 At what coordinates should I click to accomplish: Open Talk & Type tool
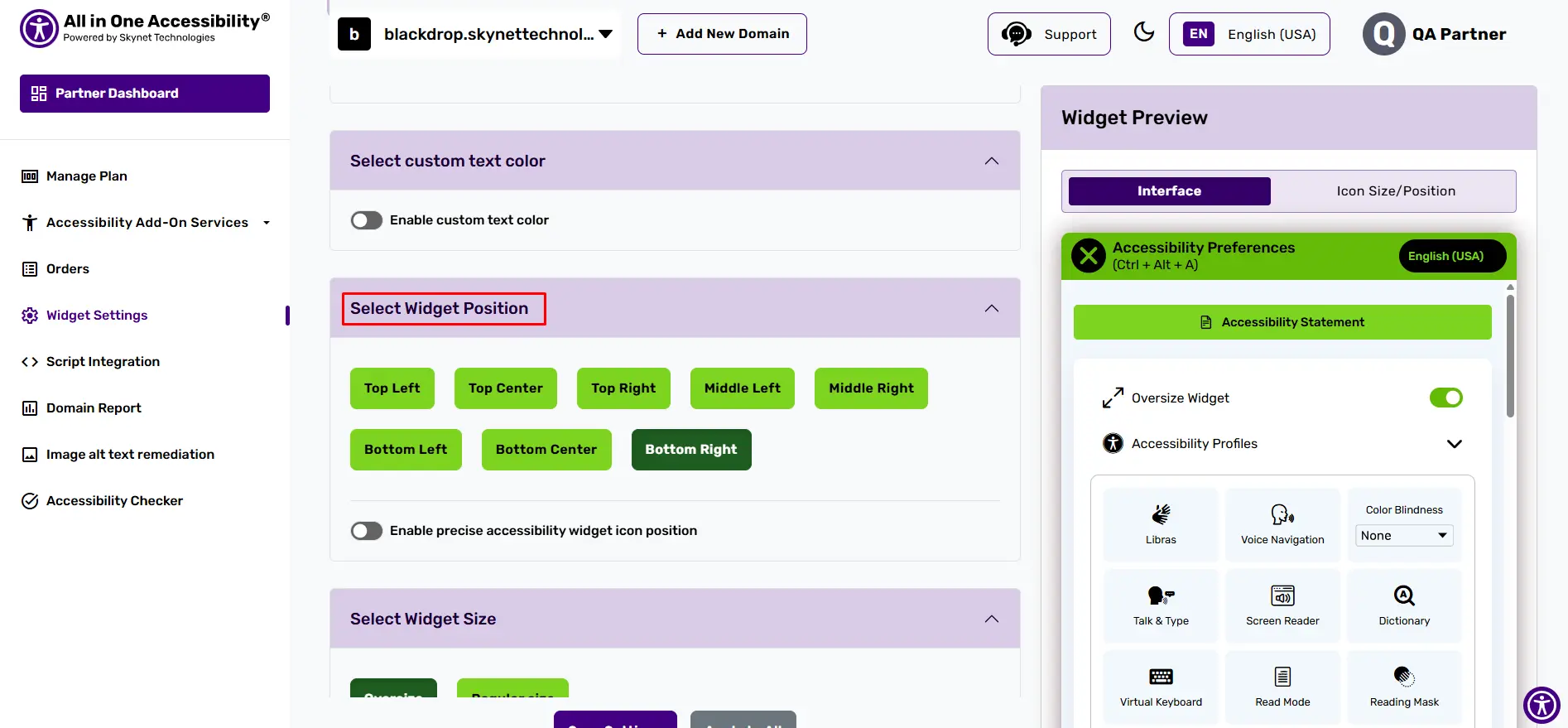tap(1161, 605)
